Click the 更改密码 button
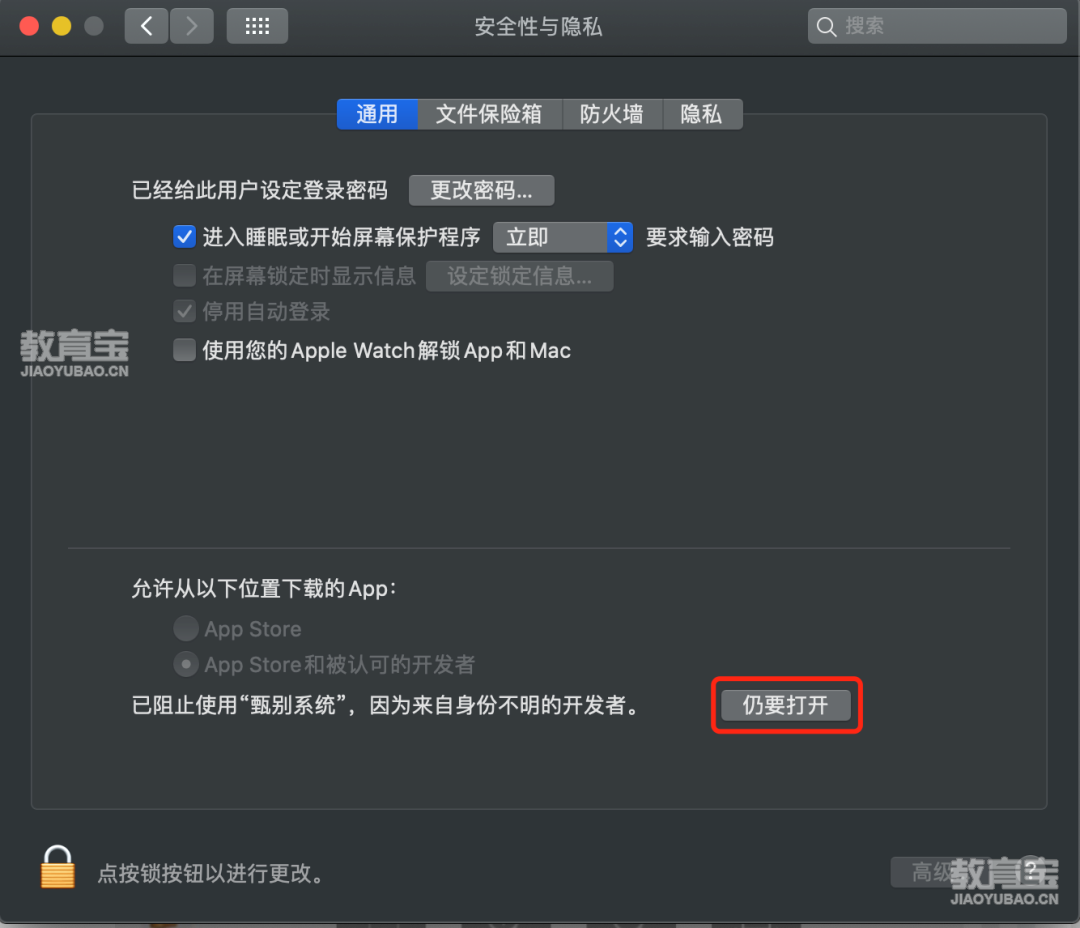The width and height of the screenshot is (1080, 928). point(481,190)
